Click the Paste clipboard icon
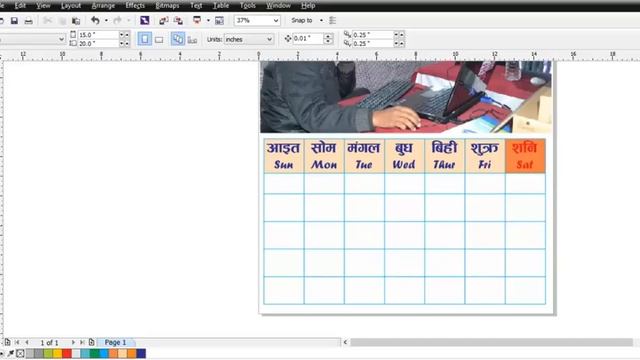 (76, 20)
